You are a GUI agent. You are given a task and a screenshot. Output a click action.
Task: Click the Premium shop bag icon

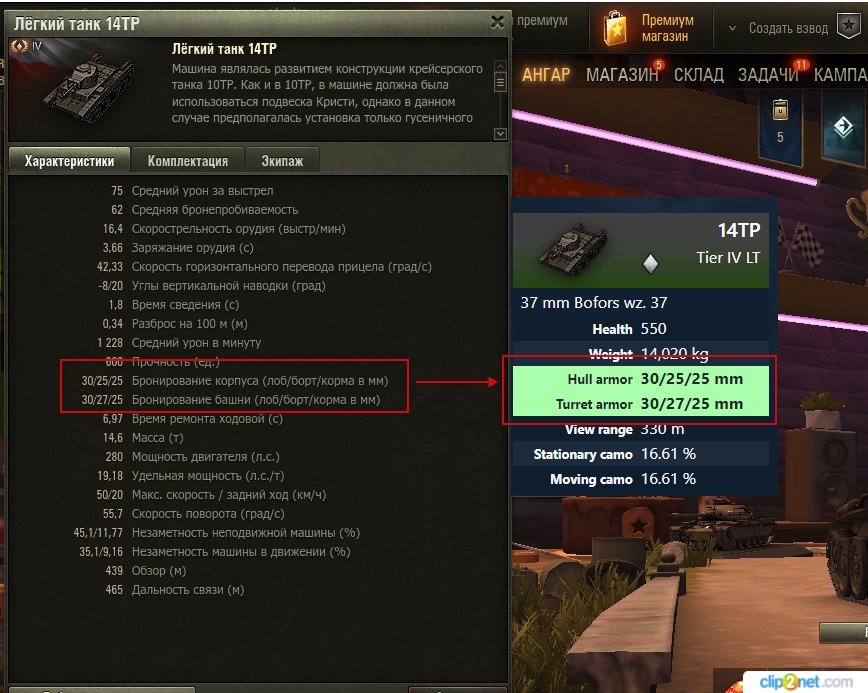615,29
